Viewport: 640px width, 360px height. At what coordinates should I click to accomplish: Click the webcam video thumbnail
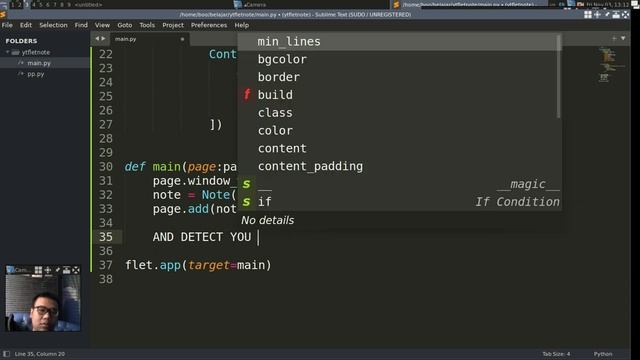pos(43,303)
